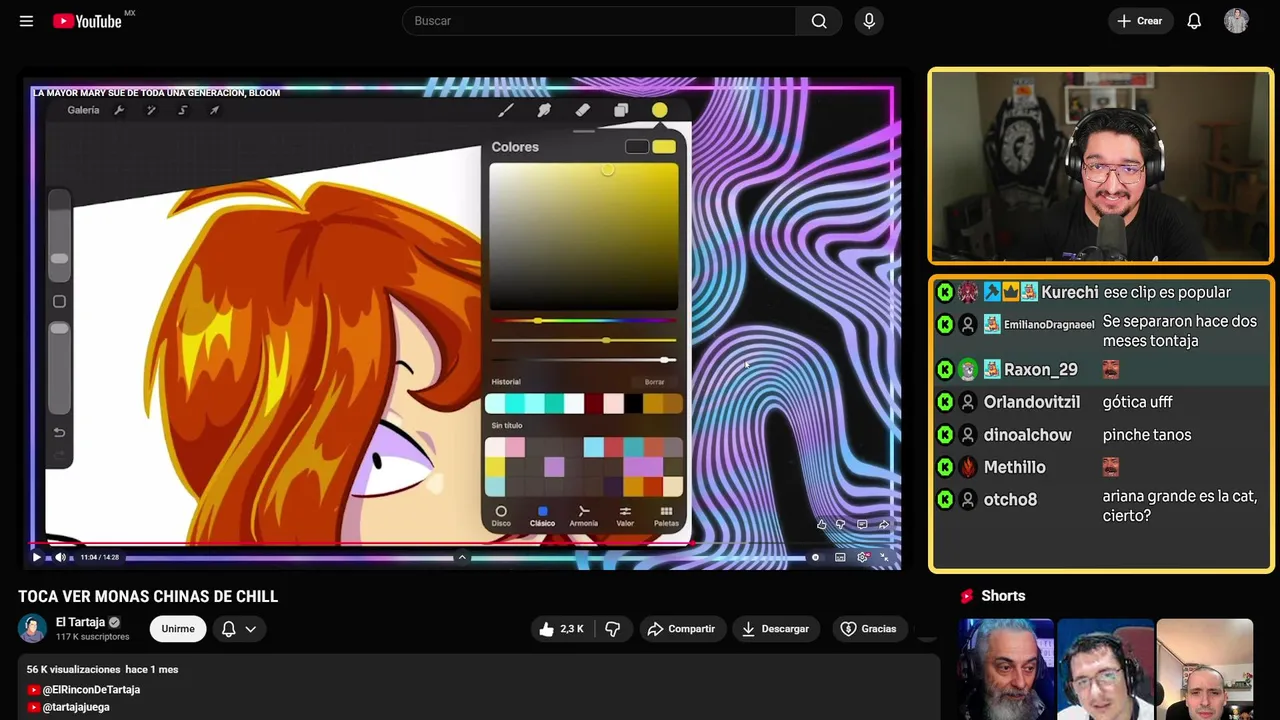This screenshot has height=720, width=1280.
Task: Mute the video using speaker icon
Action: pos(61,557)
